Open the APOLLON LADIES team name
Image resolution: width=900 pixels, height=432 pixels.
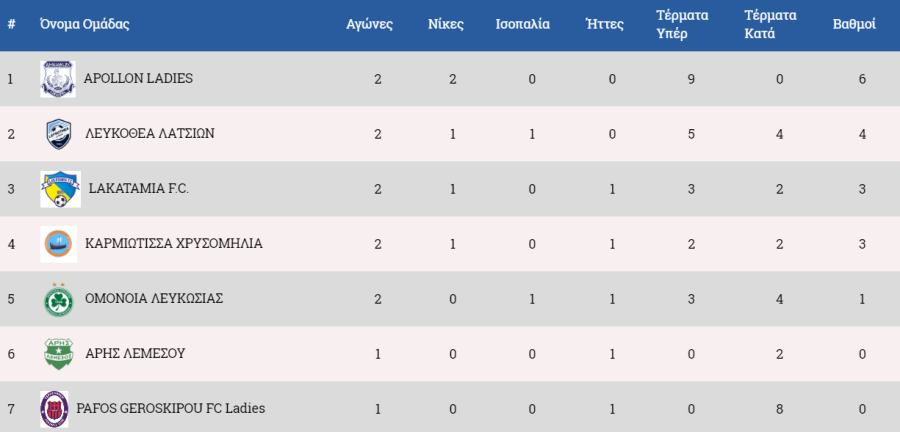[138, 79]
